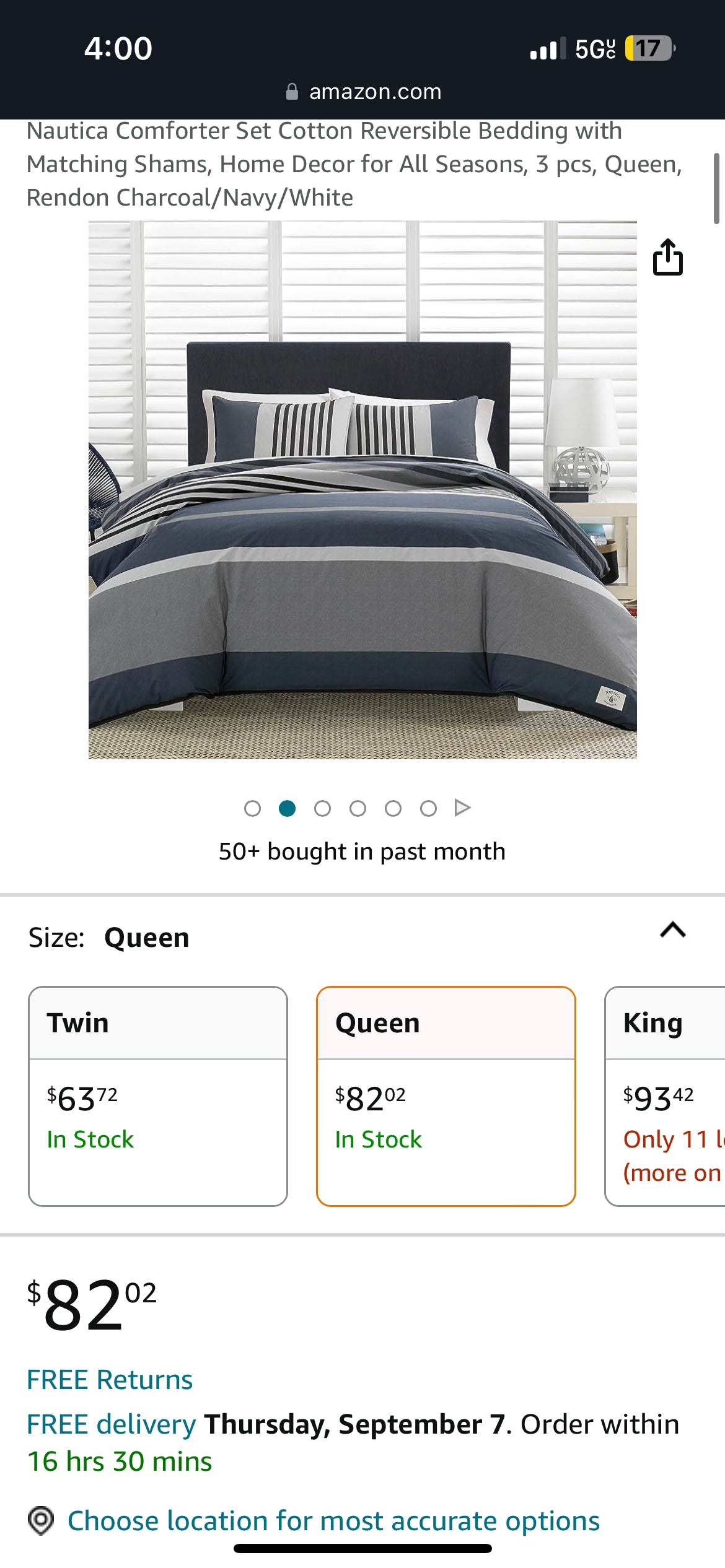Tap the Nautica Comforter Set product title
The height and width of the screenshot is (1568, 725).
click(354, 164)
